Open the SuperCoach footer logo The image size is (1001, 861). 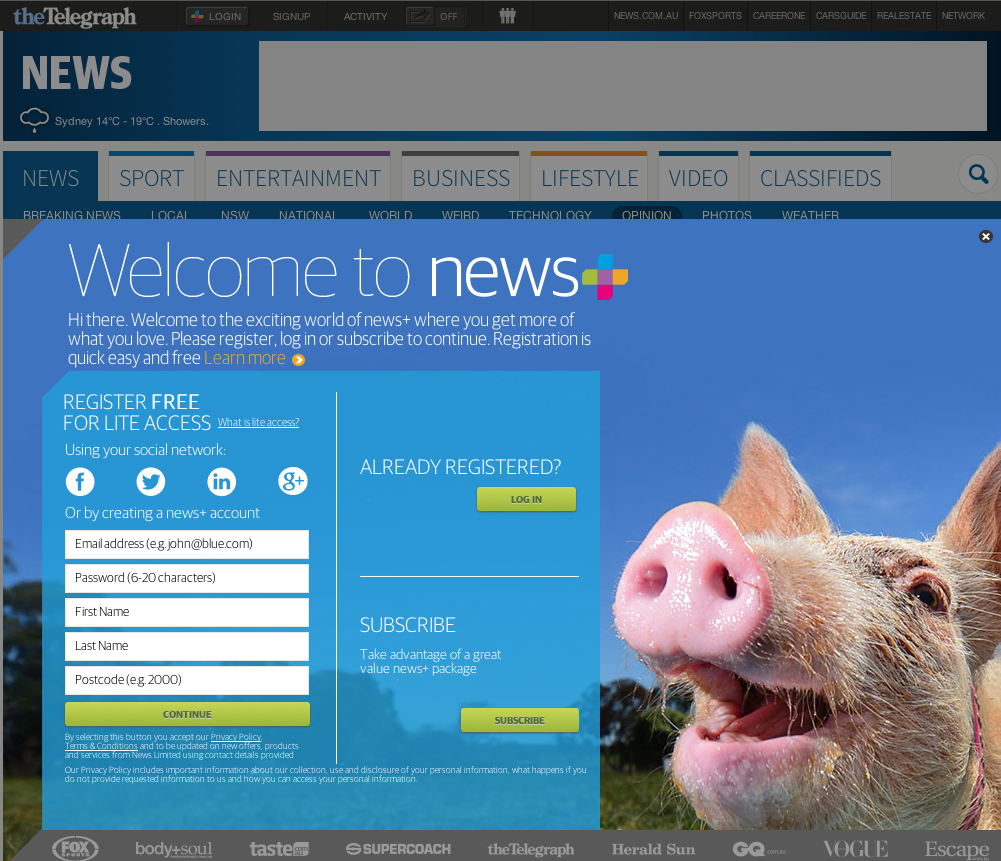click(x=398, y=849)
